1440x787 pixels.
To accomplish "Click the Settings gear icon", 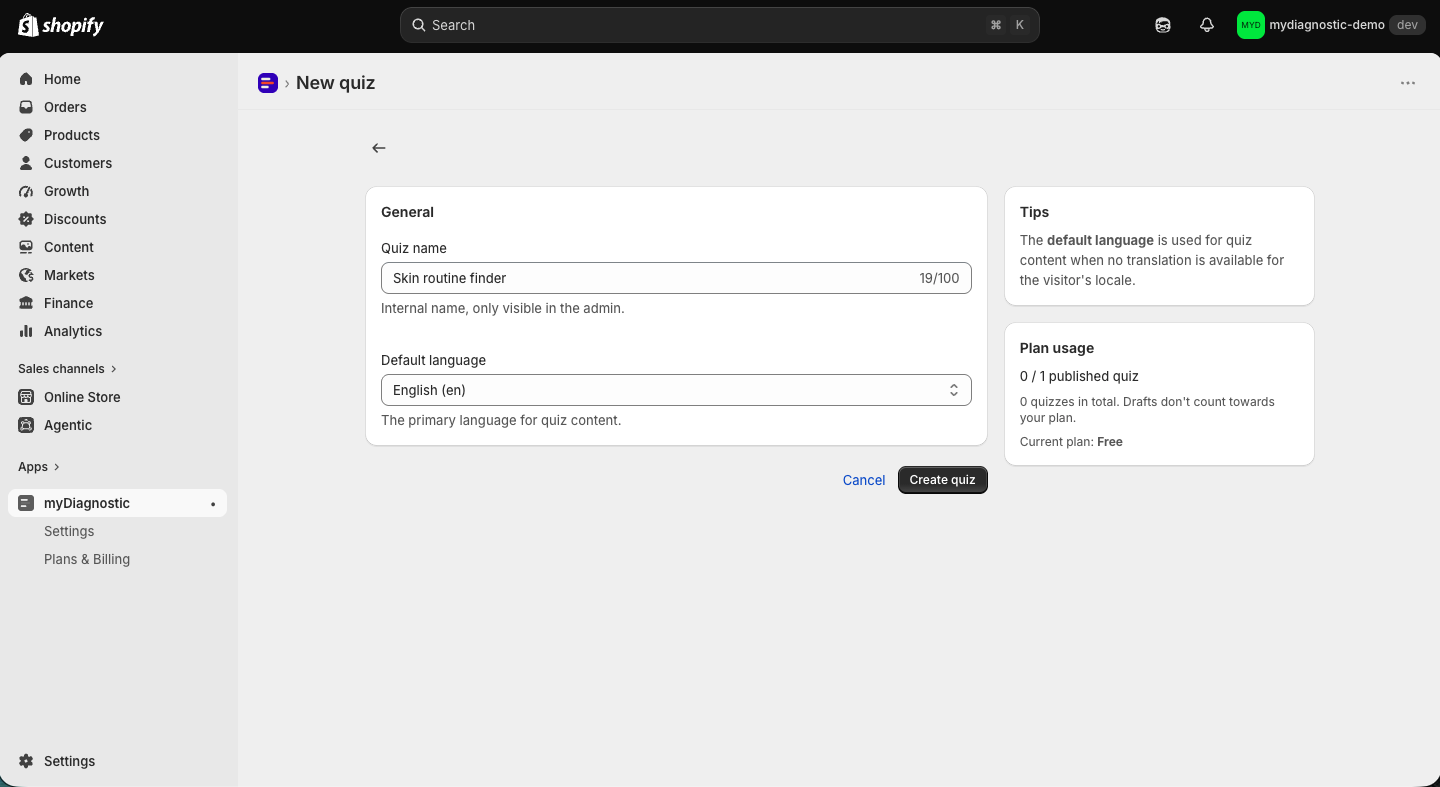I will [27, 761].
